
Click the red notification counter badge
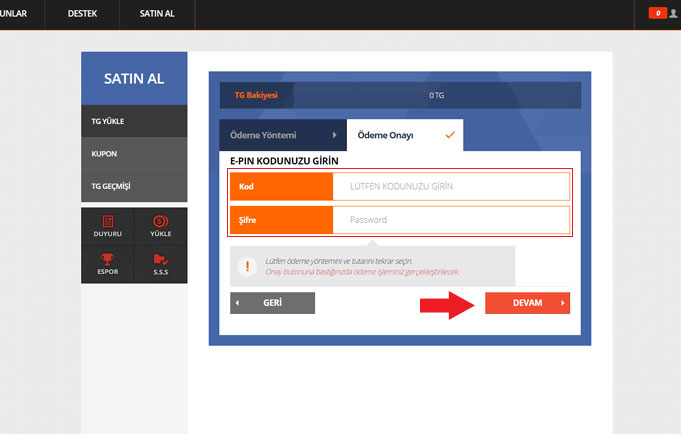pos(657,13)
